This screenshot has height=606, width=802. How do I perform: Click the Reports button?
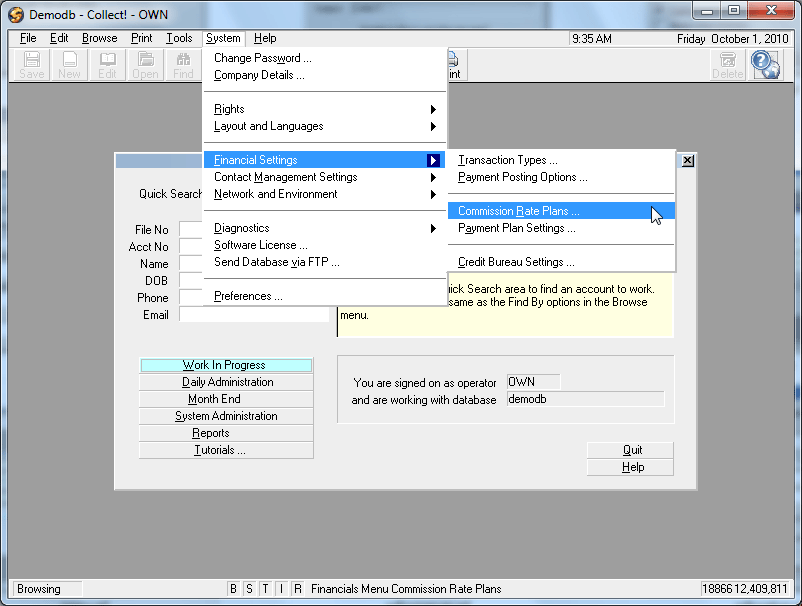point(226,433)
